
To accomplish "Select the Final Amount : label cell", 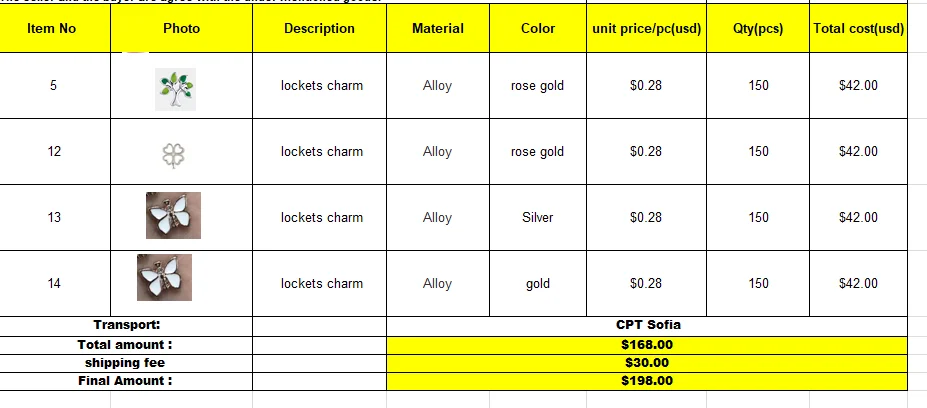I will point(127,381).
